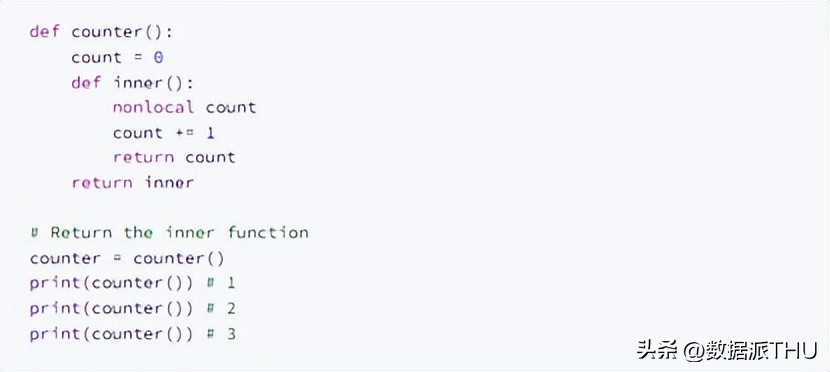Click the 'count += 1' statement
Viewport: 830px width, 372px height.
[x=164, y=133]
